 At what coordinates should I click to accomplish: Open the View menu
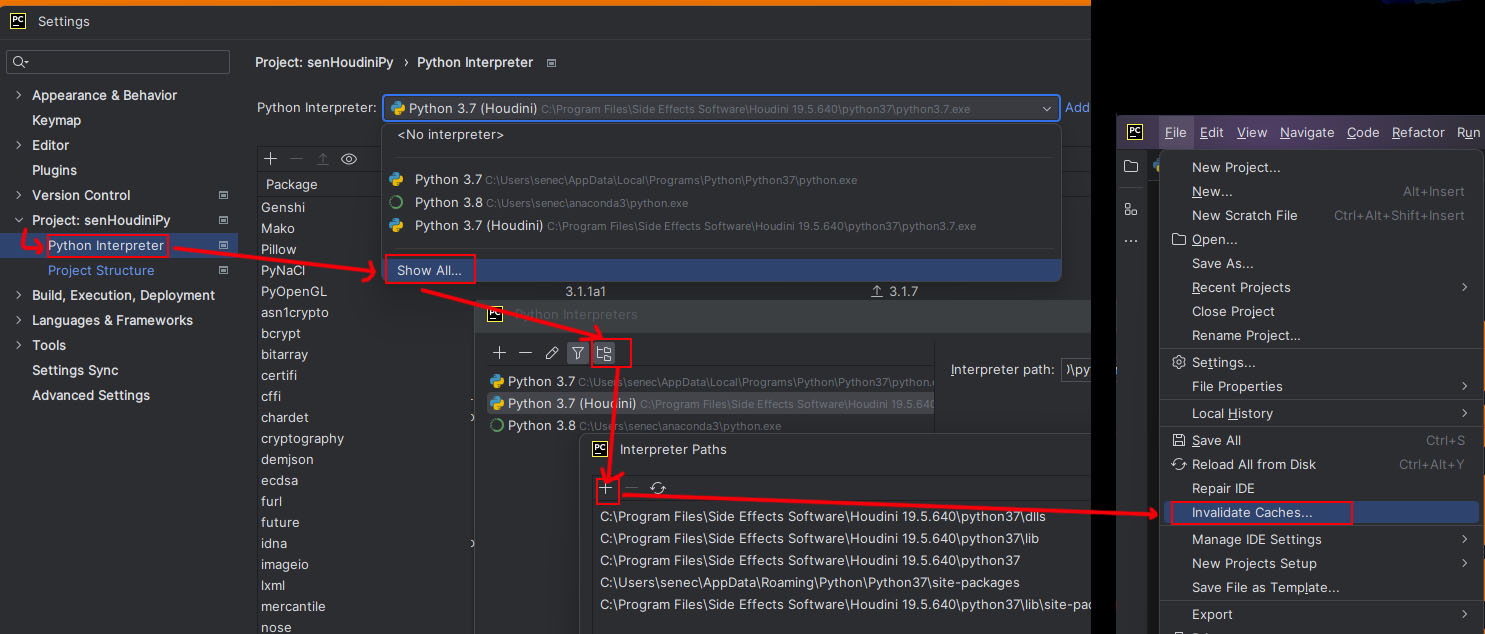1251,132
